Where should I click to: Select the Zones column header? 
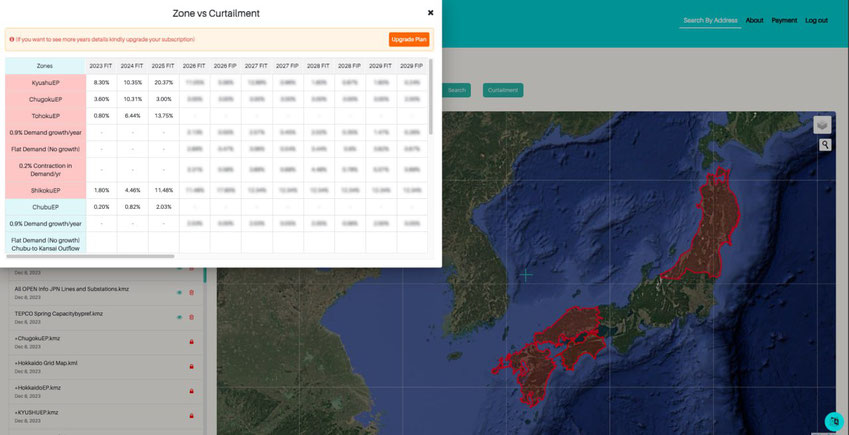[45, 66]
